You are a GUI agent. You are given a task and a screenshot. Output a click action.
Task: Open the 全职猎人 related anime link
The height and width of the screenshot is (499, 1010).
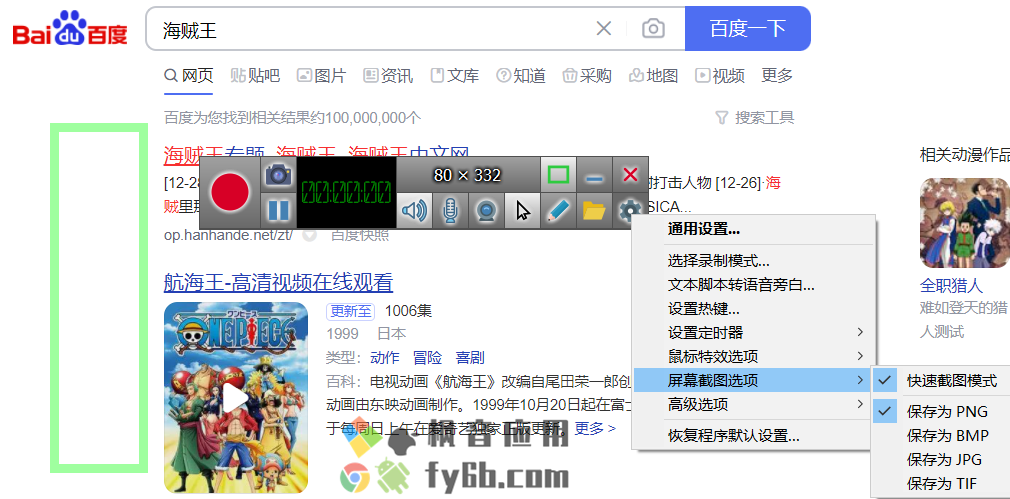951,285
